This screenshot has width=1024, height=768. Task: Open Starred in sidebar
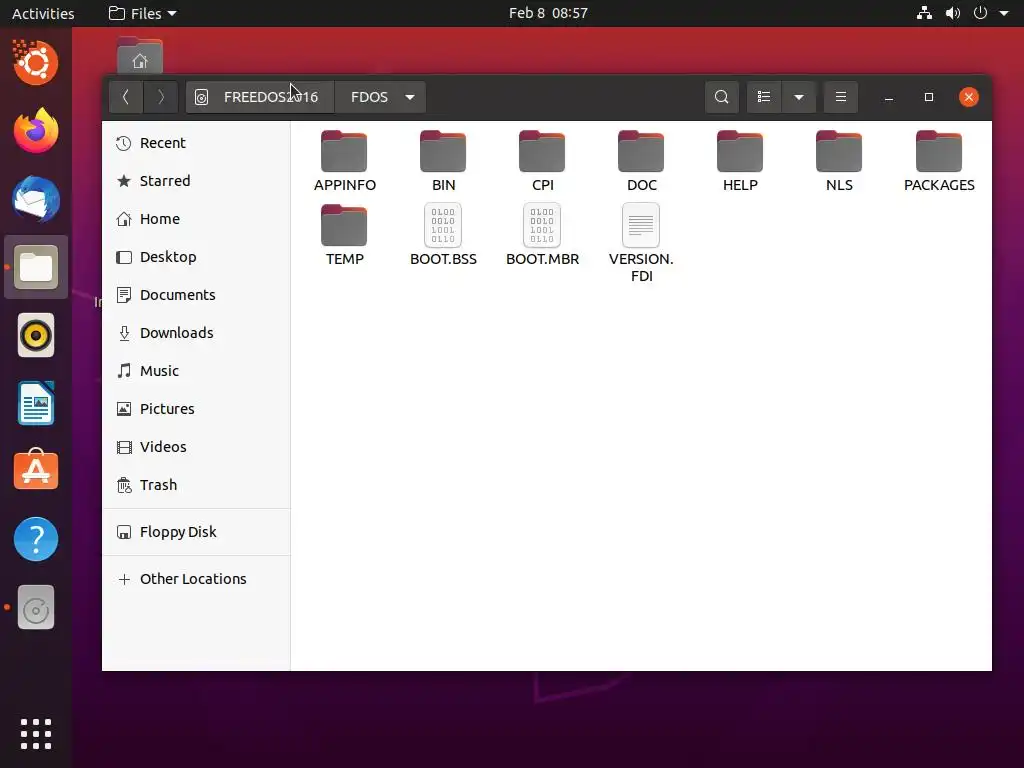[x=196, y=181]
